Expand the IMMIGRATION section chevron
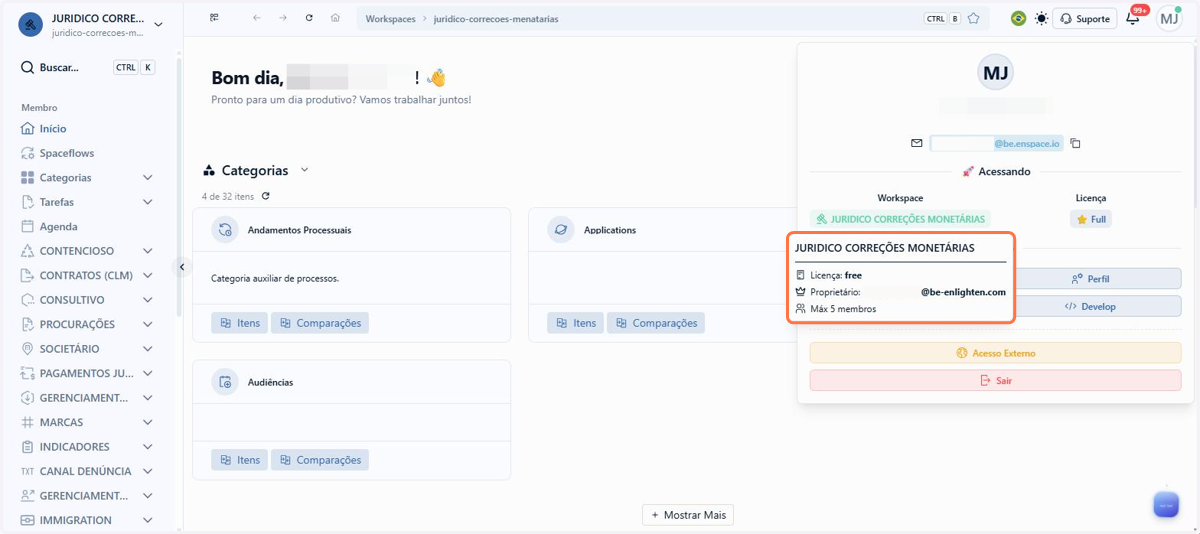 [x=148, y=520]
